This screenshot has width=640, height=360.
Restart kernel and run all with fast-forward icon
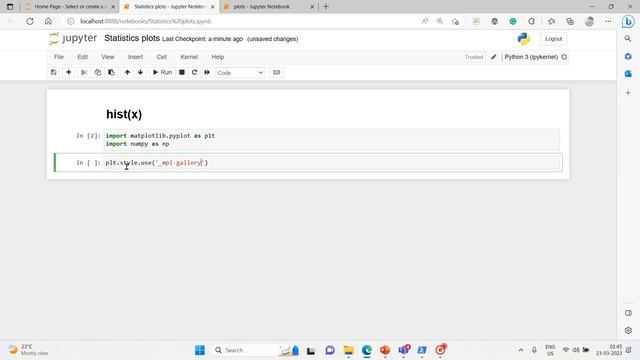(207, 72)
